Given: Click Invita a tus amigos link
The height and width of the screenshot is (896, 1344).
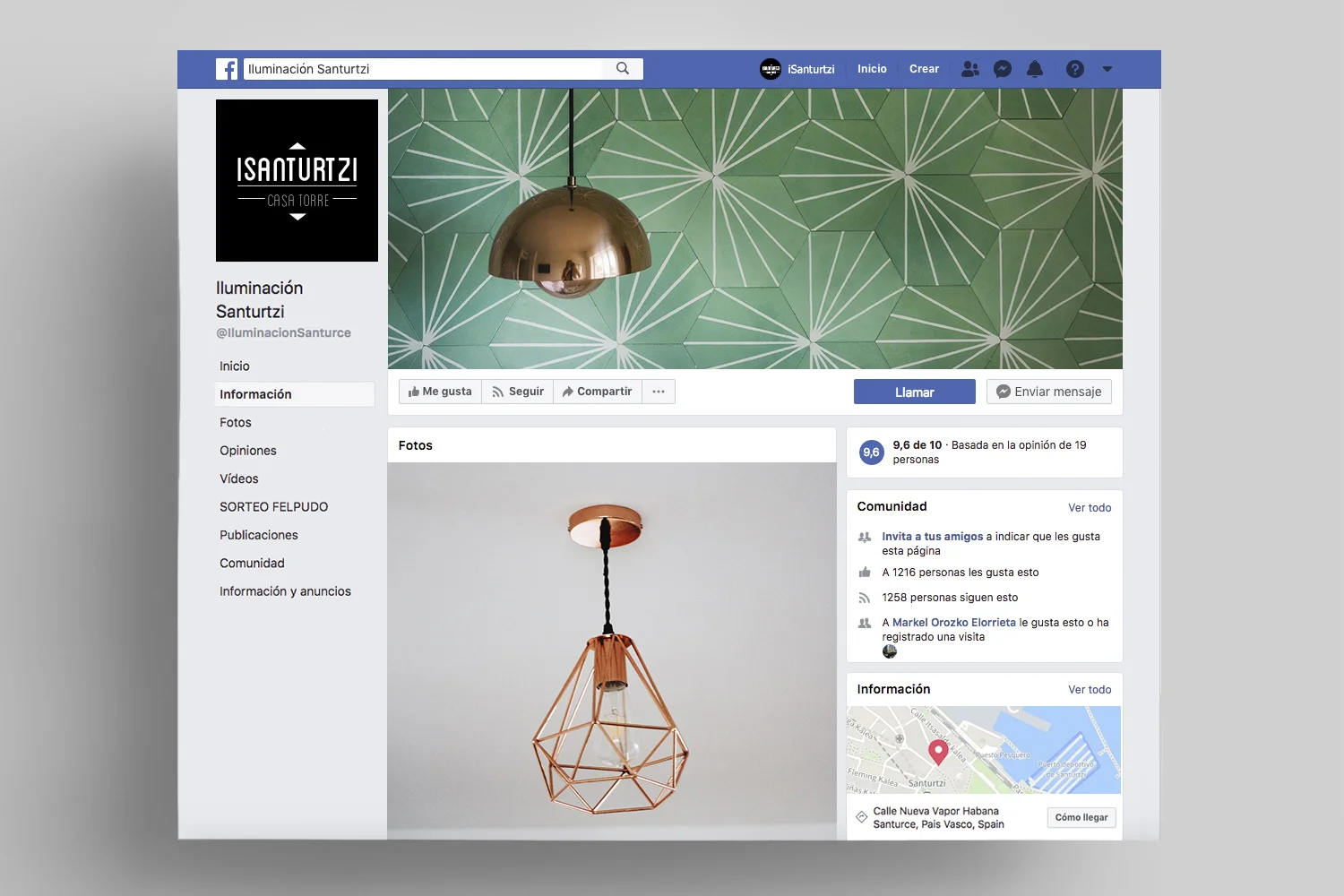Looking at the screenshot, I should tap(933, 537).
